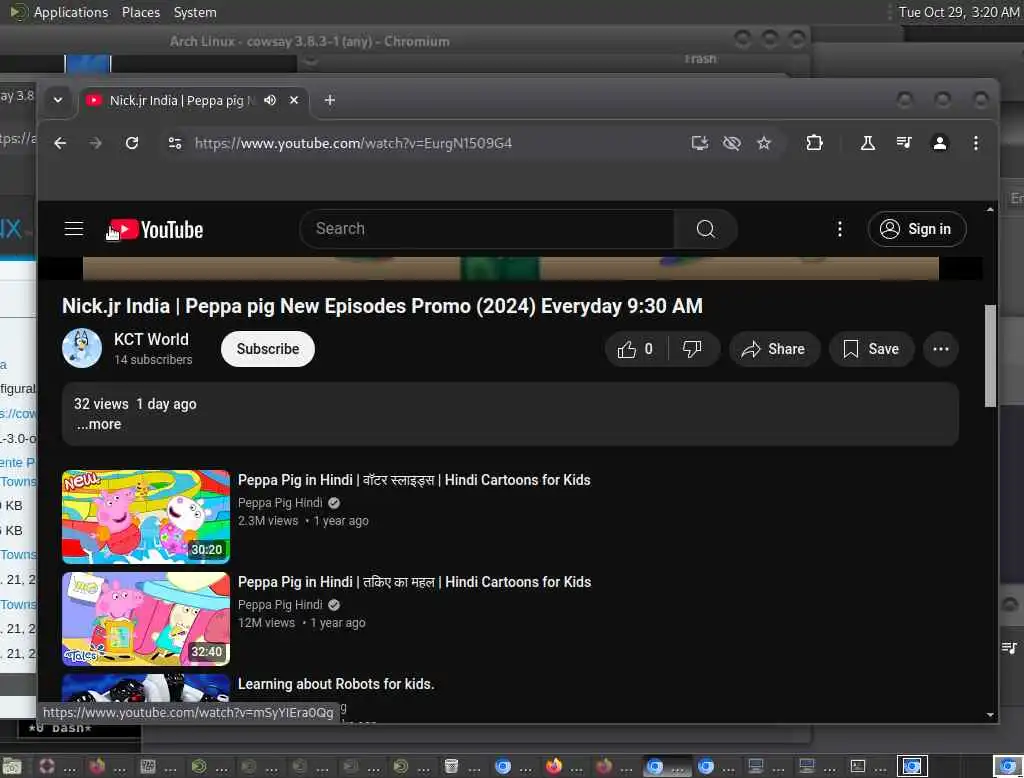Viewport: 1024px width, 778px height.
Task: Open the tab search dropdown arrow
Action: [x=57, y=100]
